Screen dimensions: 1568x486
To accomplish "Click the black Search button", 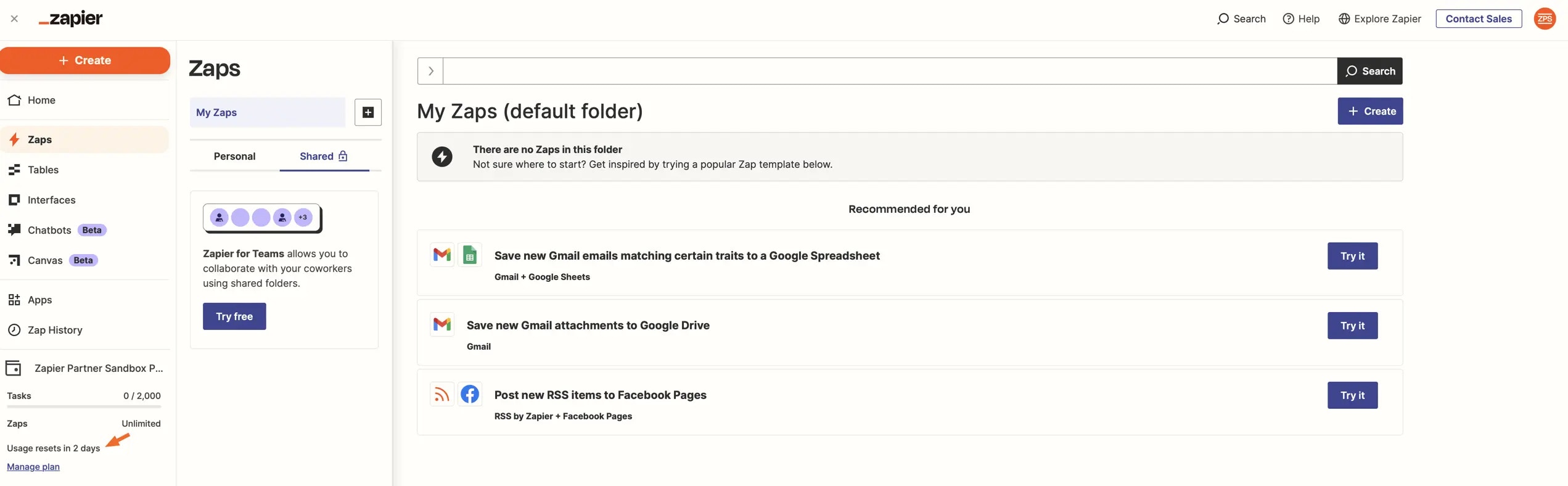I will [x=1370, y=71].
